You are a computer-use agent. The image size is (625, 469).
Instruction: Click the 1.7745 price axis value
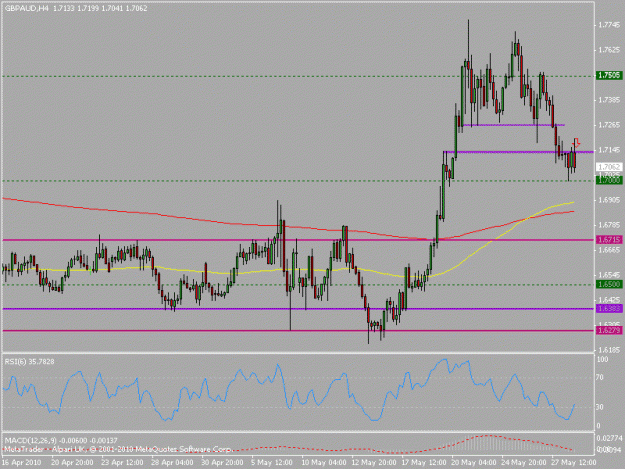pyautogui.click(x=609, y=25)
